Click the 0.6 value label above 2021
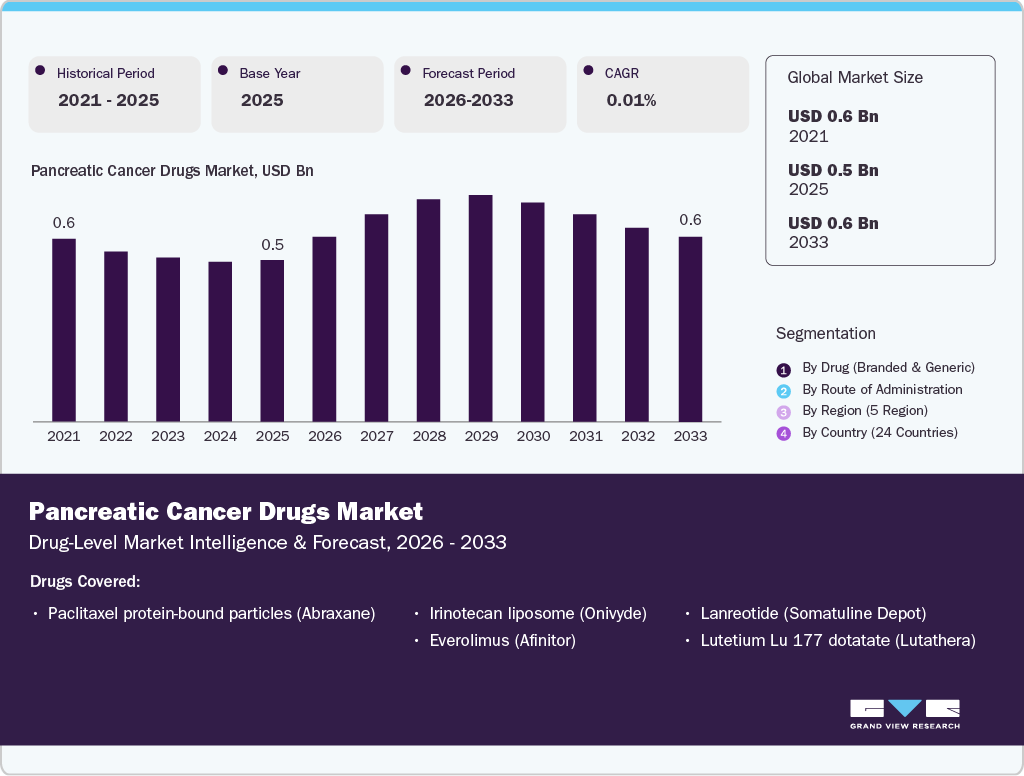Viewport: 1024px width, 776px height. (64, 223)
